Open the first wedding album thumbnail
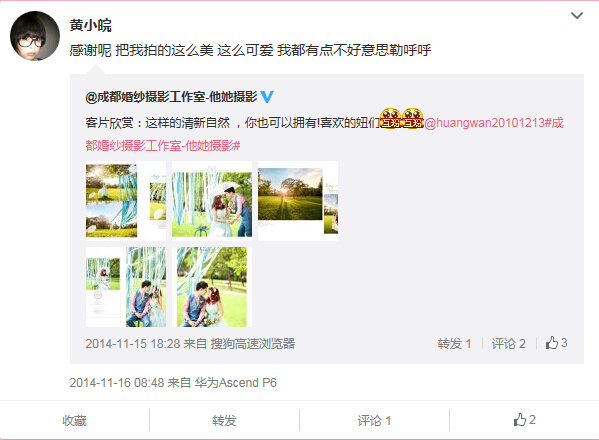 pos(126,201)
